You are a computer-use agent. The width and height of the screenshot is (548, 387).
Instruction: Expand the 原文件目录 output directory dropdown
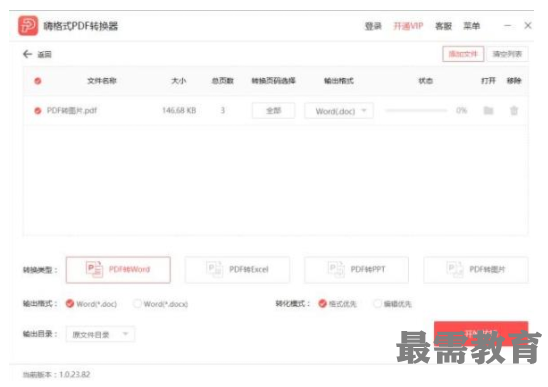pos(100,335)
